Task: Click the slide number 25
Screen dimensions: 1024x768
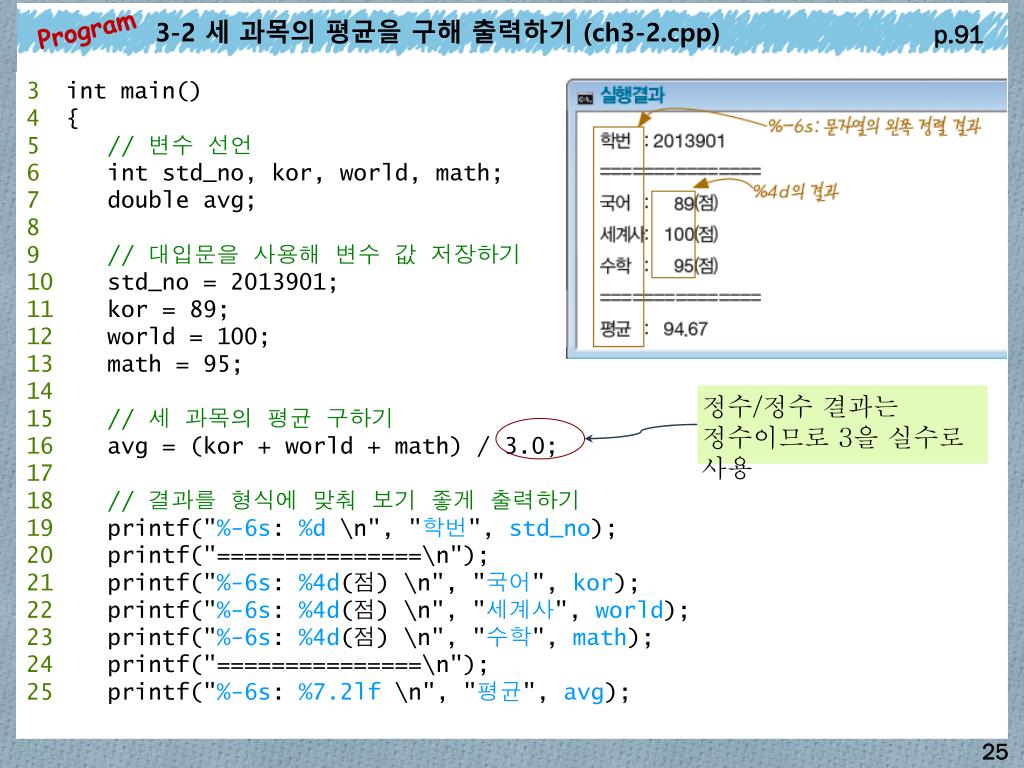Action: tap(994, 752)
